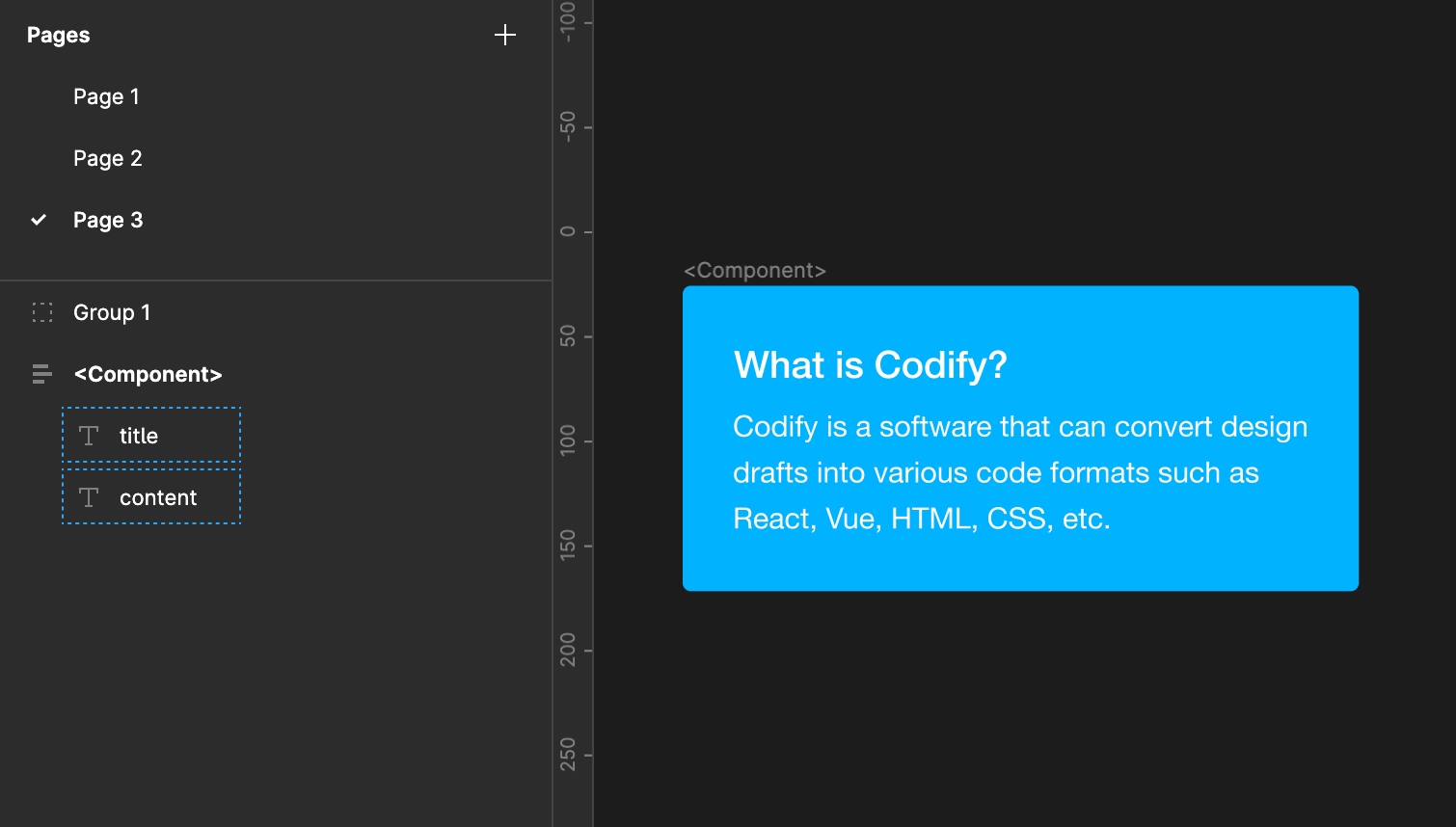Switch to Page 2

pos(108,158)
